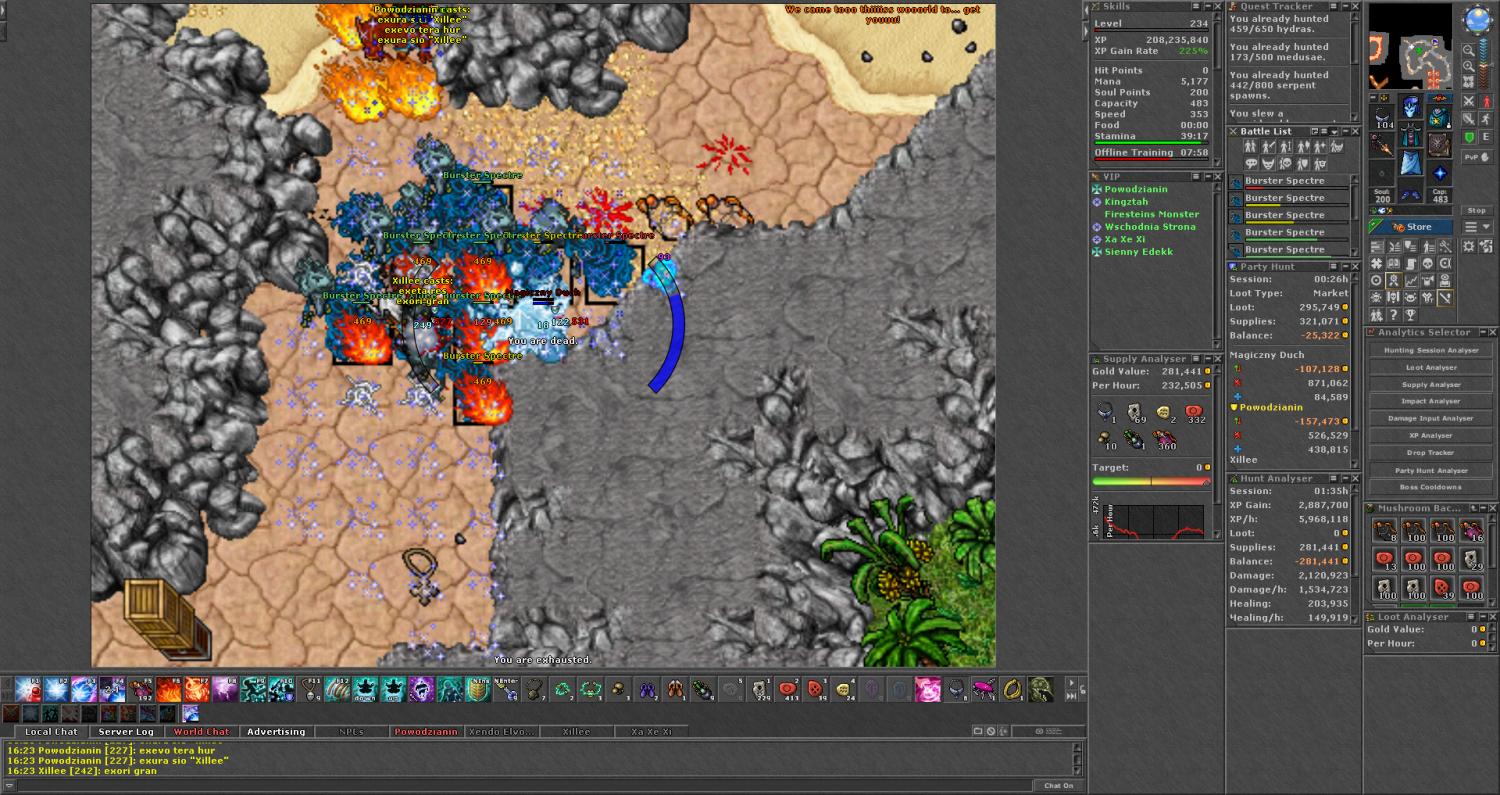Switch to Local Chat tab
This screenshot has width=1500, height=795.
point(51,732)
